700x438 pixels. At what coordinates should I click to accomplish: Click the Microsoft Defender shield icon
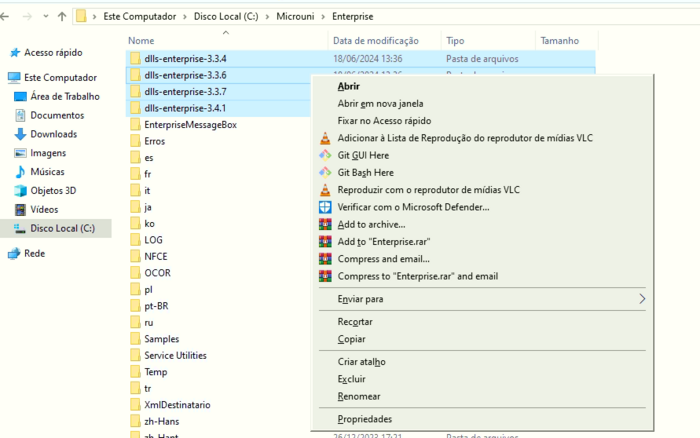(x=325, y=207)
